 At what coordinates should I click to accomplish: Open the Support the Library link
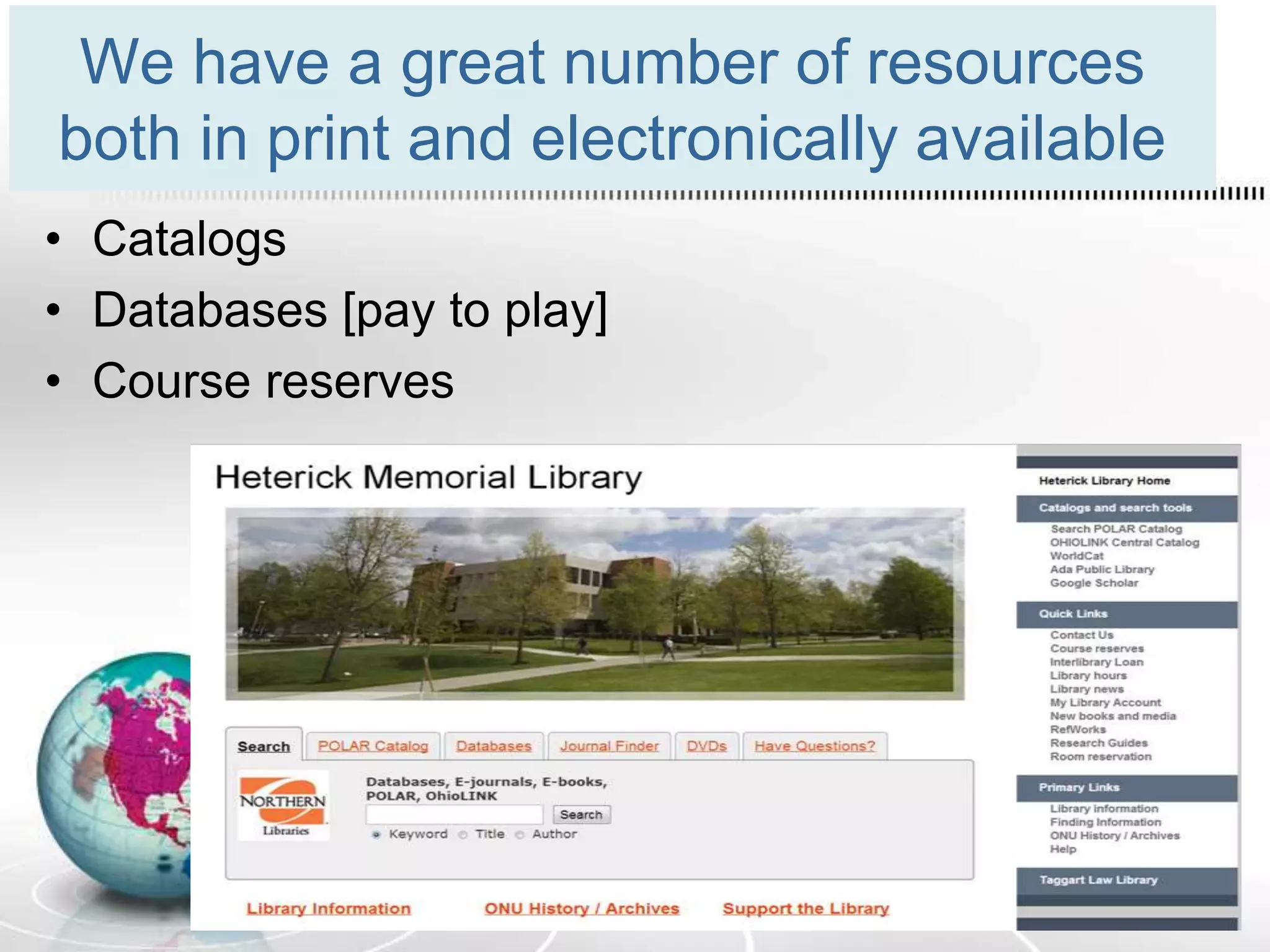pos(806,909)
